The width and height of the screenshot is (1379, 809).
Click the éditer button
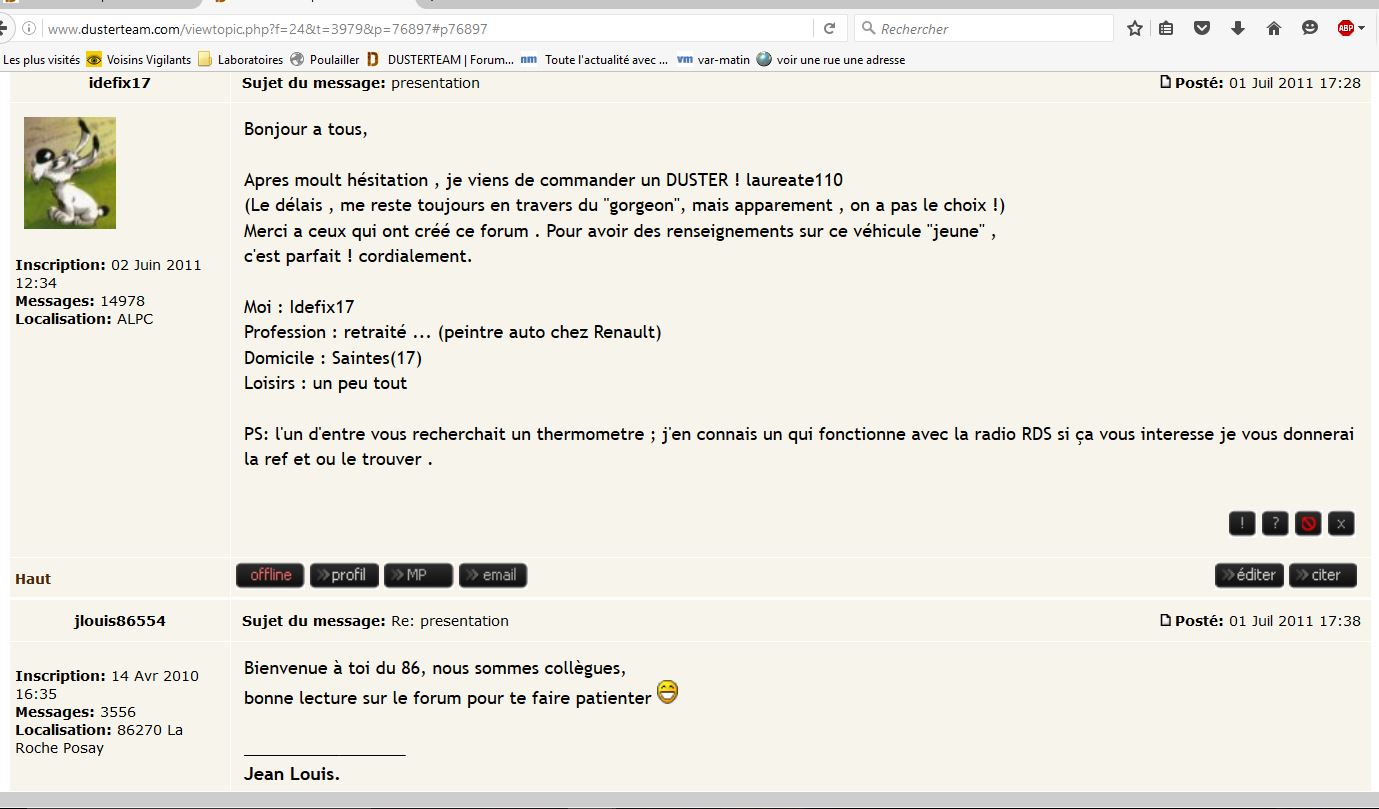1249,575
